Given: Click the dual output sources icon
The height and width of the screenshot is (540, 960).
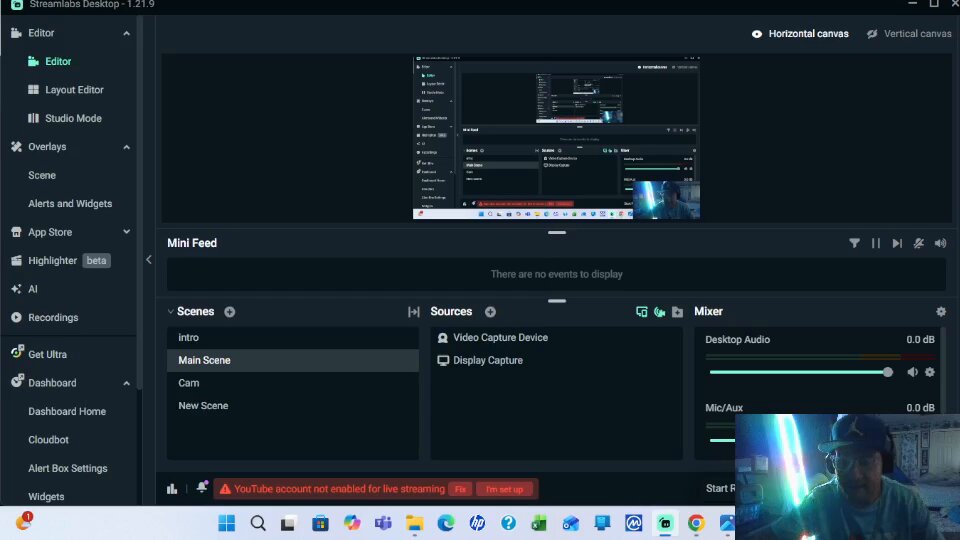Looking at the screenshot, I should pyautogui.click(x=642, y=312).
